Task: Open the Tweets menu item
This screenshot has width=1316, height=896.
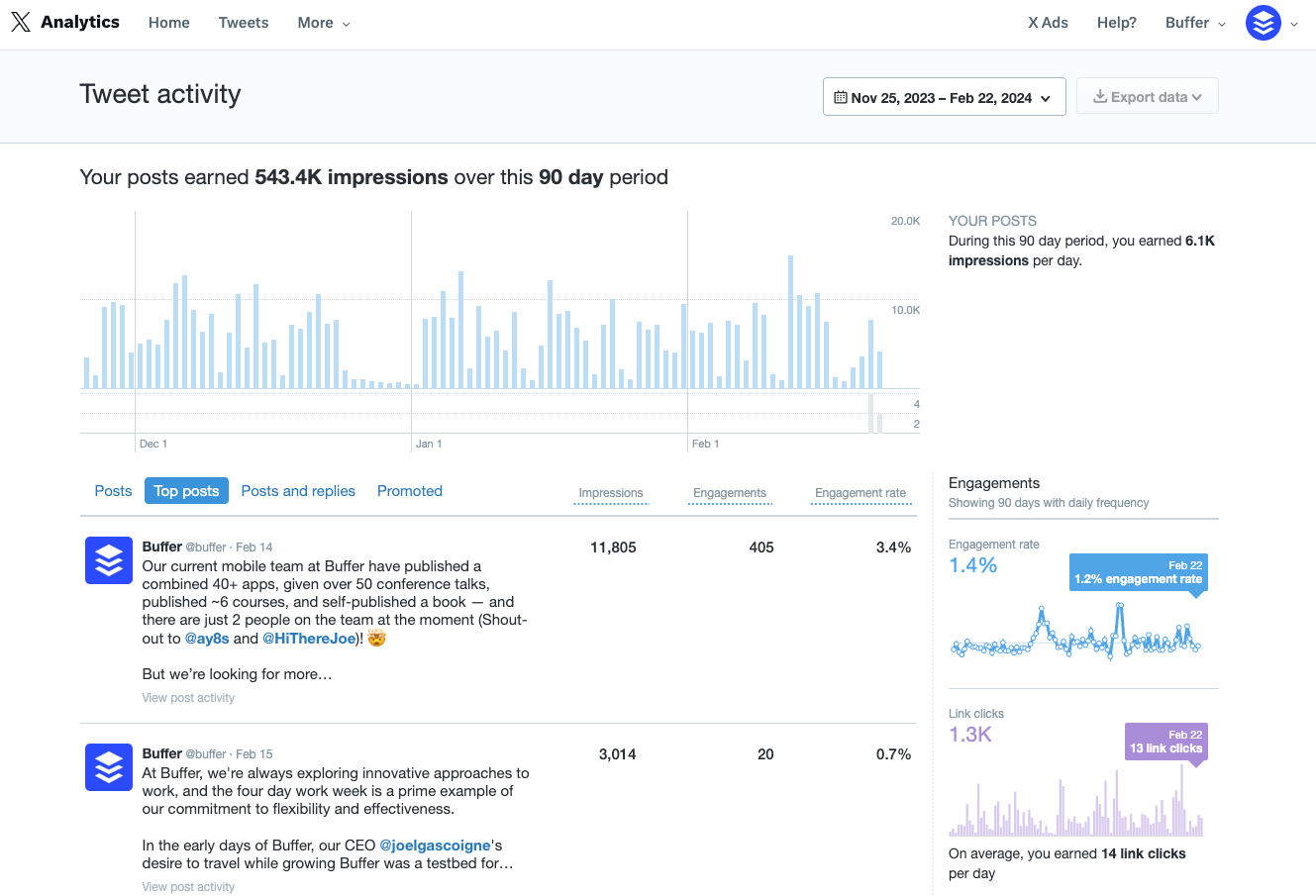Action: click(244, 23)
